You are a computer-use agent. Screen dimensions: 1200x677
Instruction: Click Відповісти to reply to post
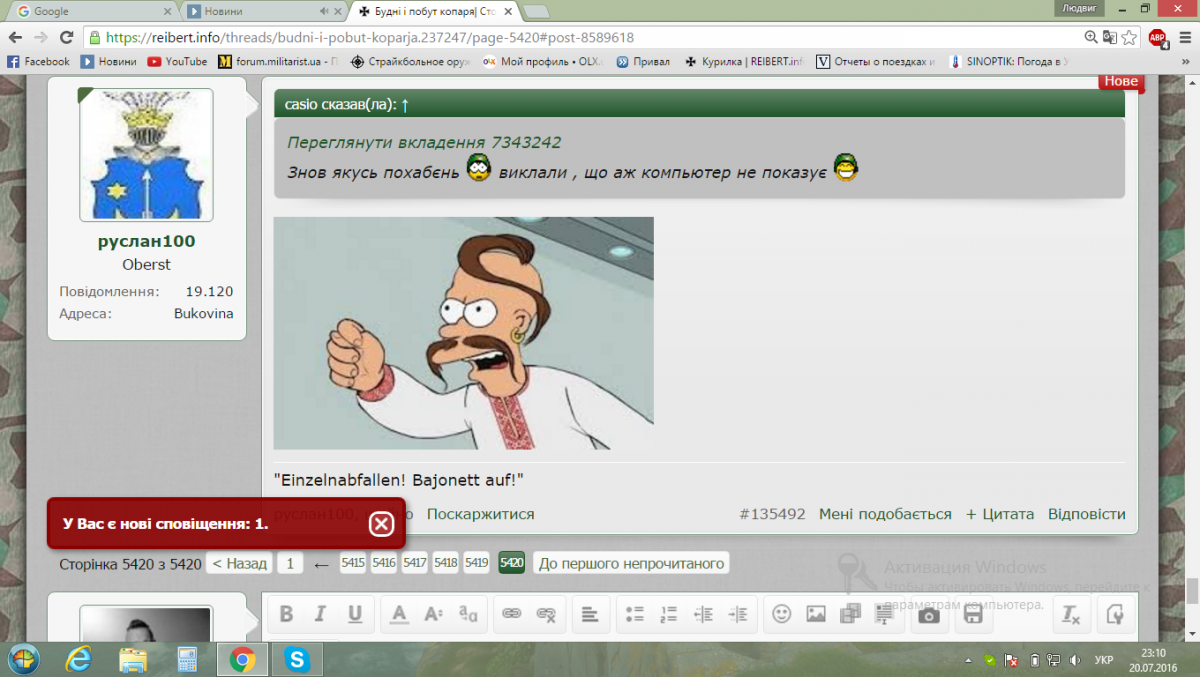[x=1087, y=514]
